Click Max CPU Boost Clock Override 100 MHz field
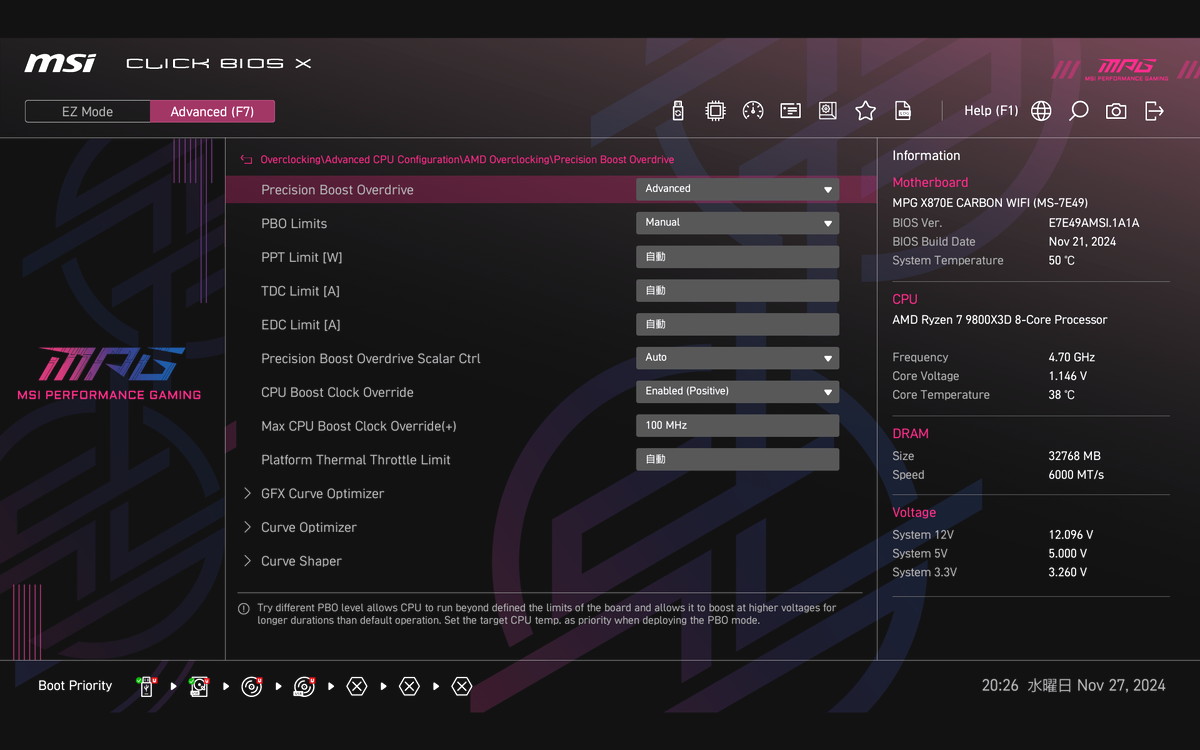 [737, 426]
